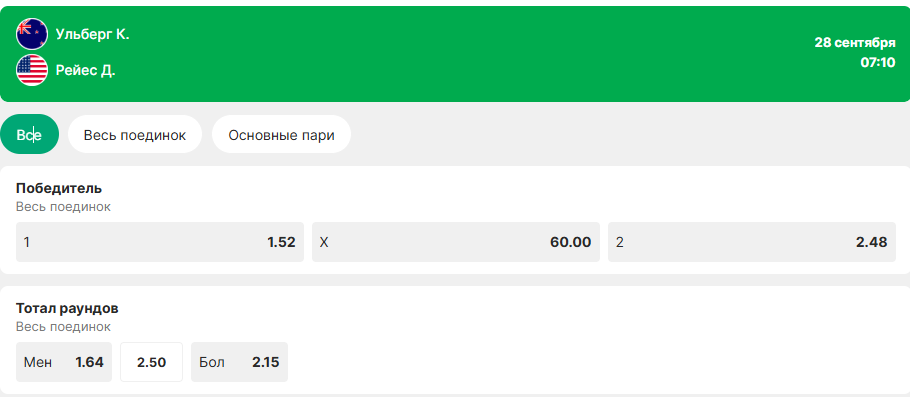Click the 07:10 start time
This screenshot has height=397, width=910.
pyautogui.click(x=878, y=62)
